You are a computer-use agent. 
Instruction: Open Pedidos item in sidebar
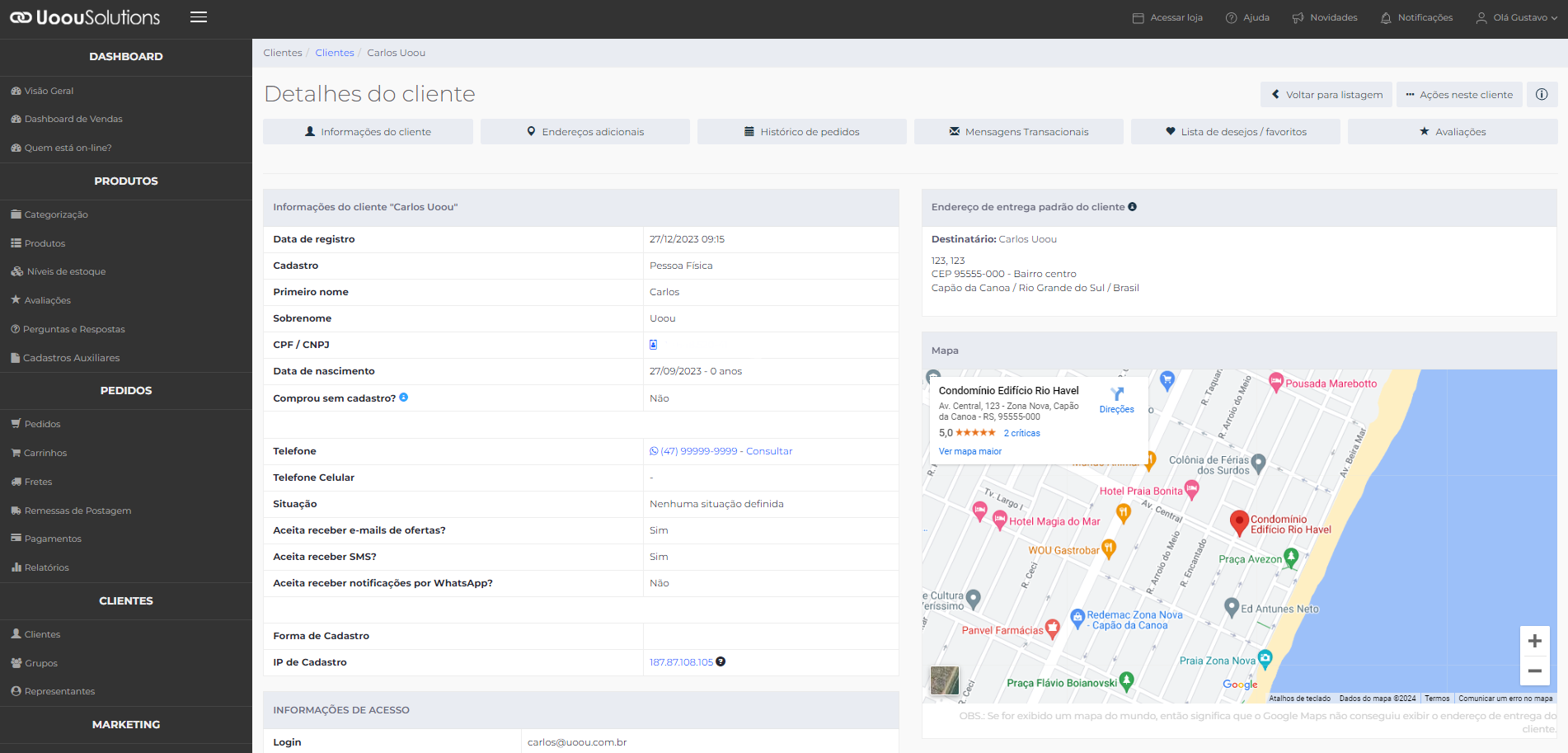(x=35, y=424)
